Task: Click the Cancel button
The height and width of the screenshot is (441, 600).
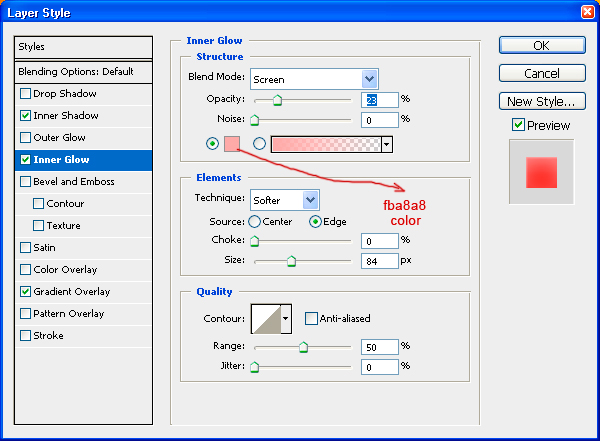Action: pos(542,73)
